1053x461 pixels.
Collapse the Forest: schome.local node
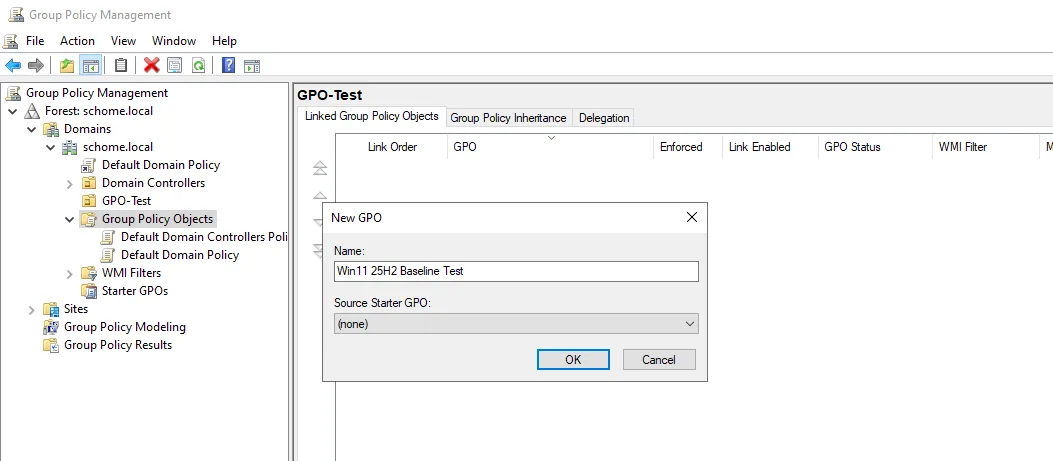(x=13, y=111)
